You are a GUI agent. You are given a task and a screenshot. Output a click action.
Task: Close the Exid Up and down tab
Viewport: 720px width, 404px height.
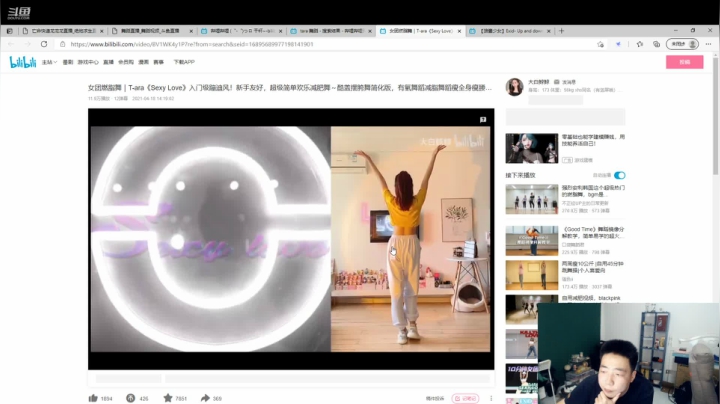click(x=548, y=31)
